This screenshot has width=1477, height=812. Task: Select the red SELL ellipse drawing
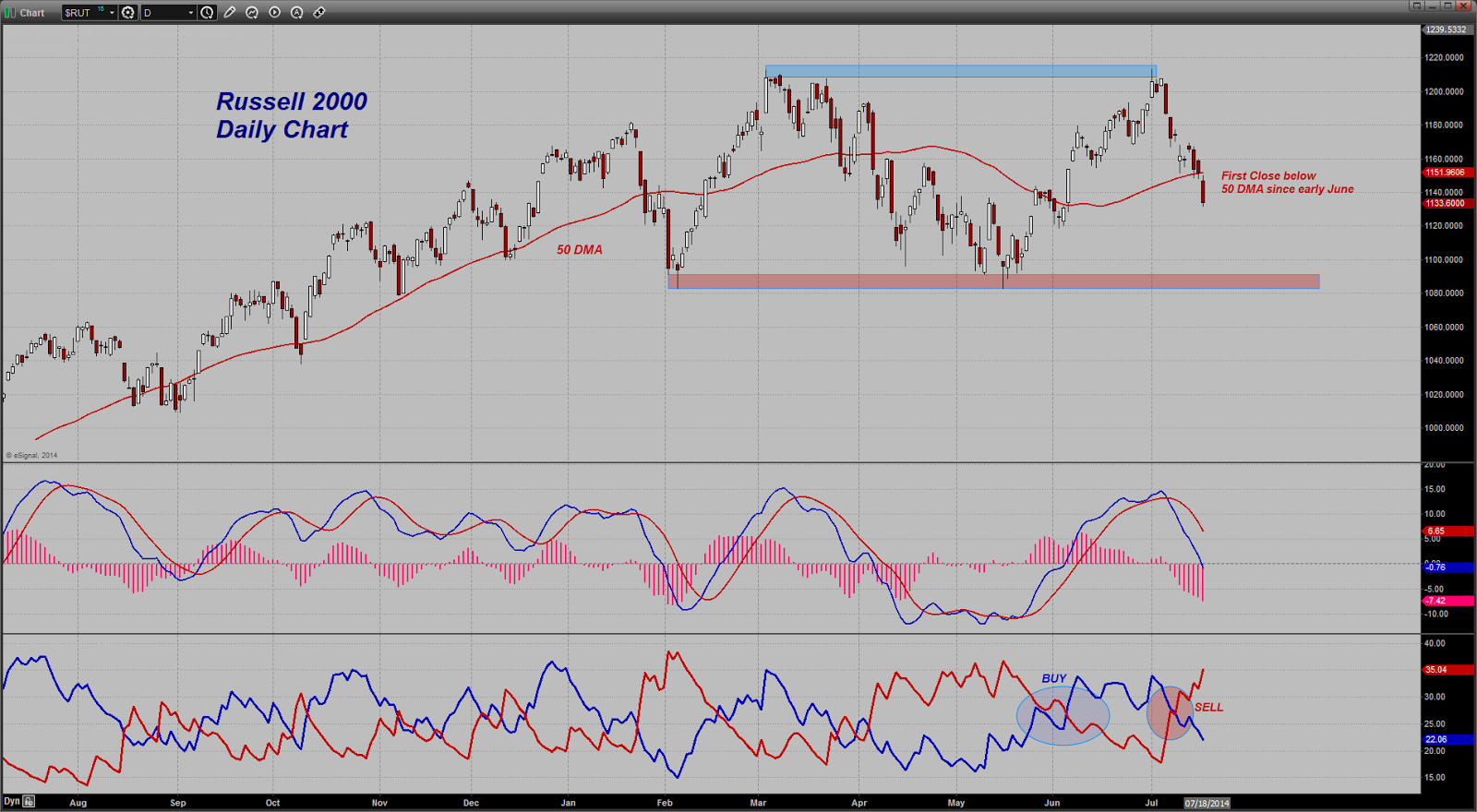[x=1170, y=712]
